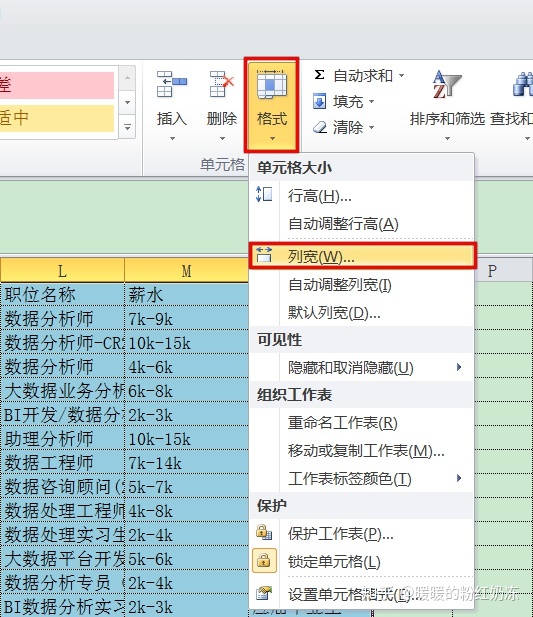Expand the 清除 dropdown arrow
Viewport: 533px width, 617px height.
click(x=371, y=127)
